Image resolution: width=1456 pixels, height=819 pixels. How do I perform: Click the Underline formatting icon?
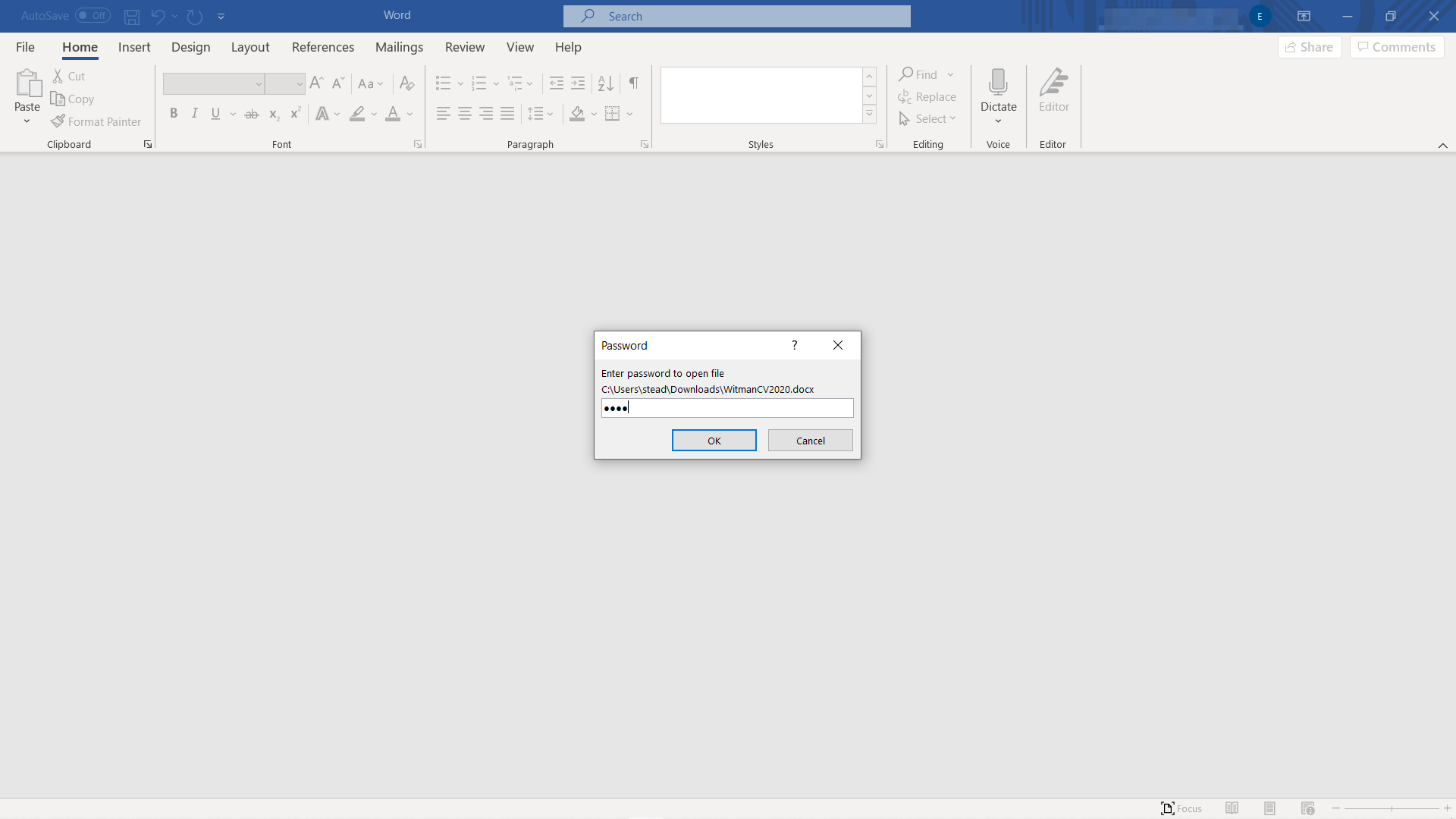216,113
